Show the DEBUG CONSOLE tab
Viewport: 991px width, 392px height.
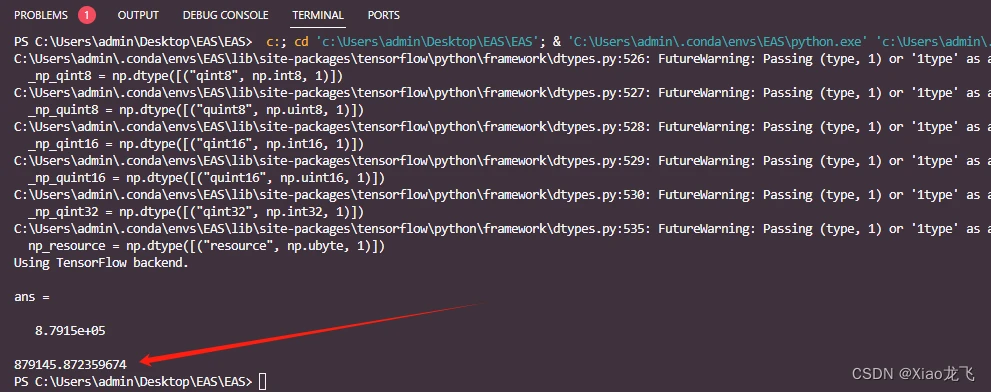(226, 15)
